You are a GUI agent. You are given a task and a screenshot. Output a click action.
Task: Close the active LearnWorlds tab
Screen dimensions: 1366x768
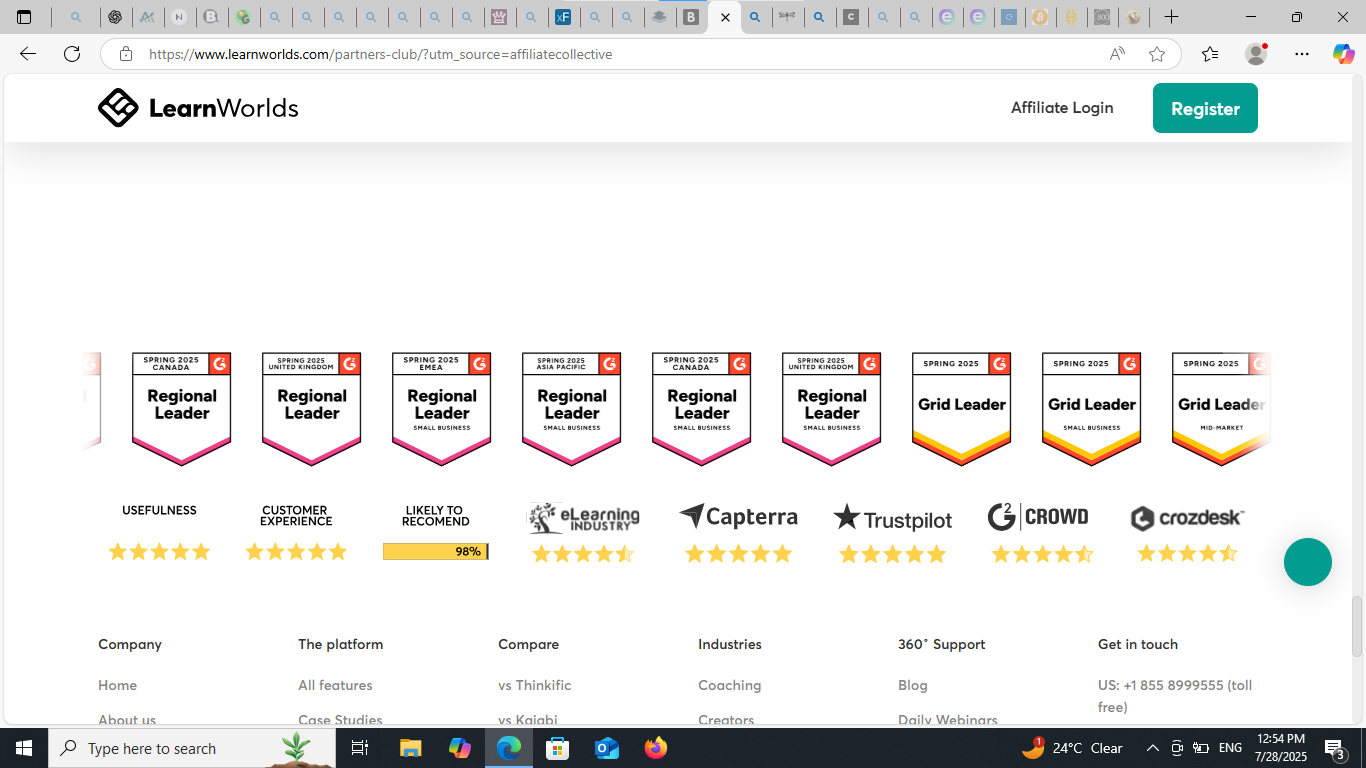(725, 17)
